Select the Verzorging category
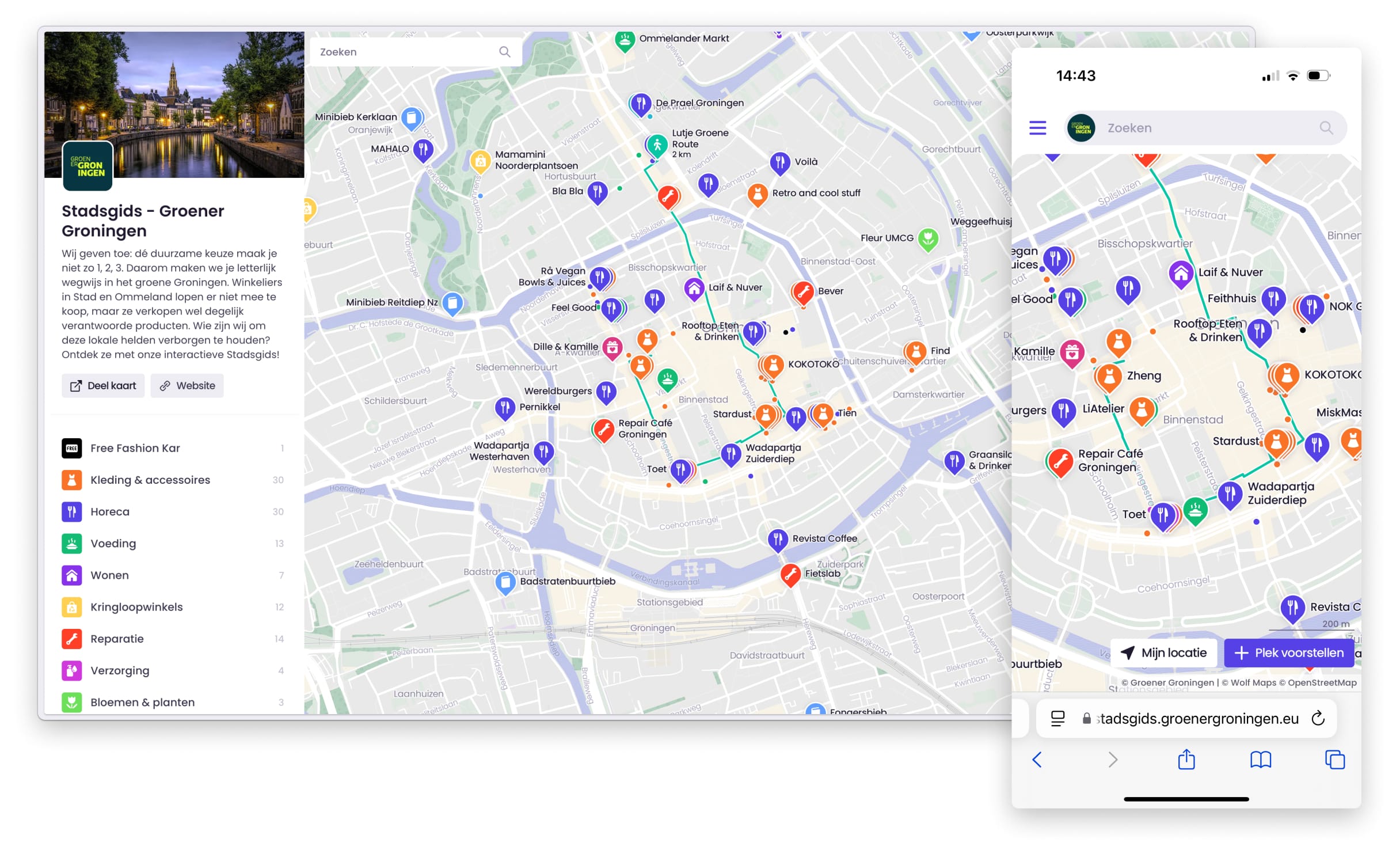Screen dimensions: 1400x850 [174, 670]
